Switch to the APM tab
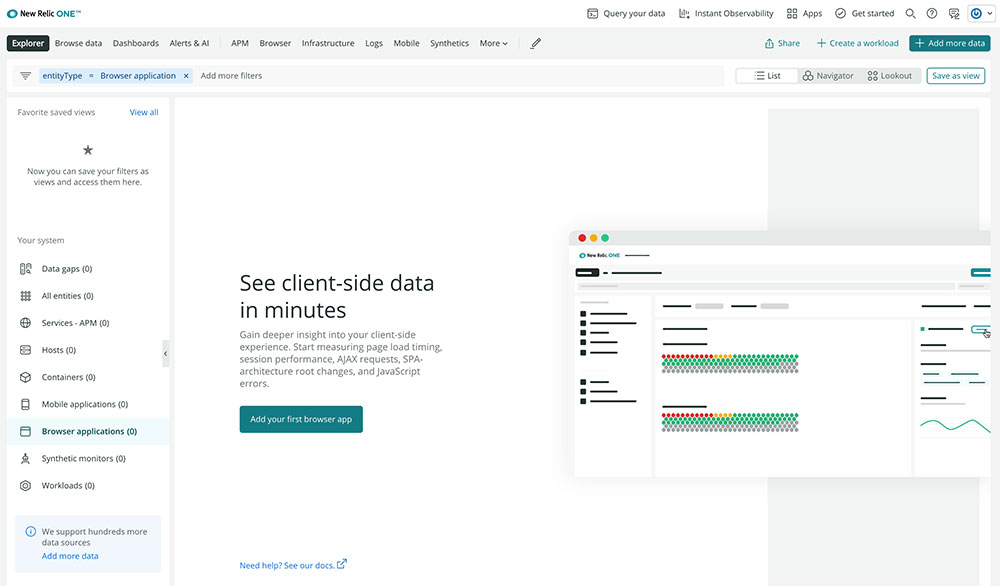 click(240, 43)
